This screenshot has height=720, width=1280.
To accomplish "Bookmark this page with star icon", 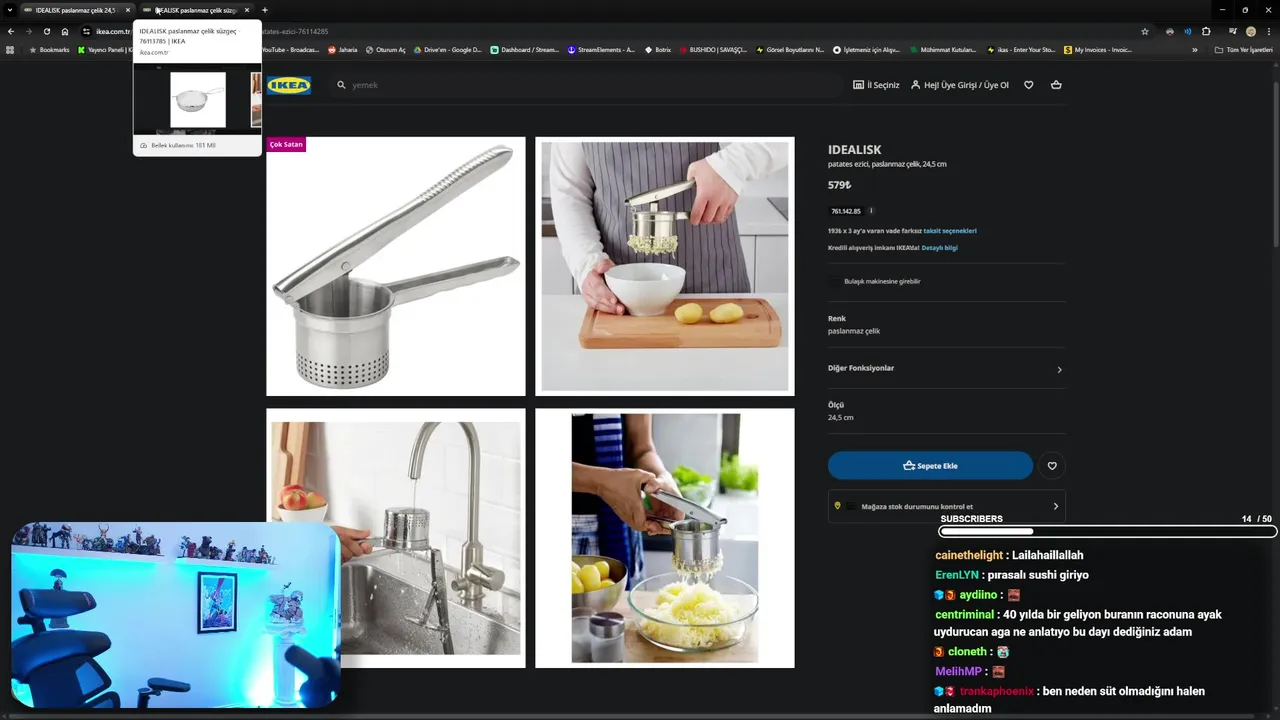I will coord(1145,31).
